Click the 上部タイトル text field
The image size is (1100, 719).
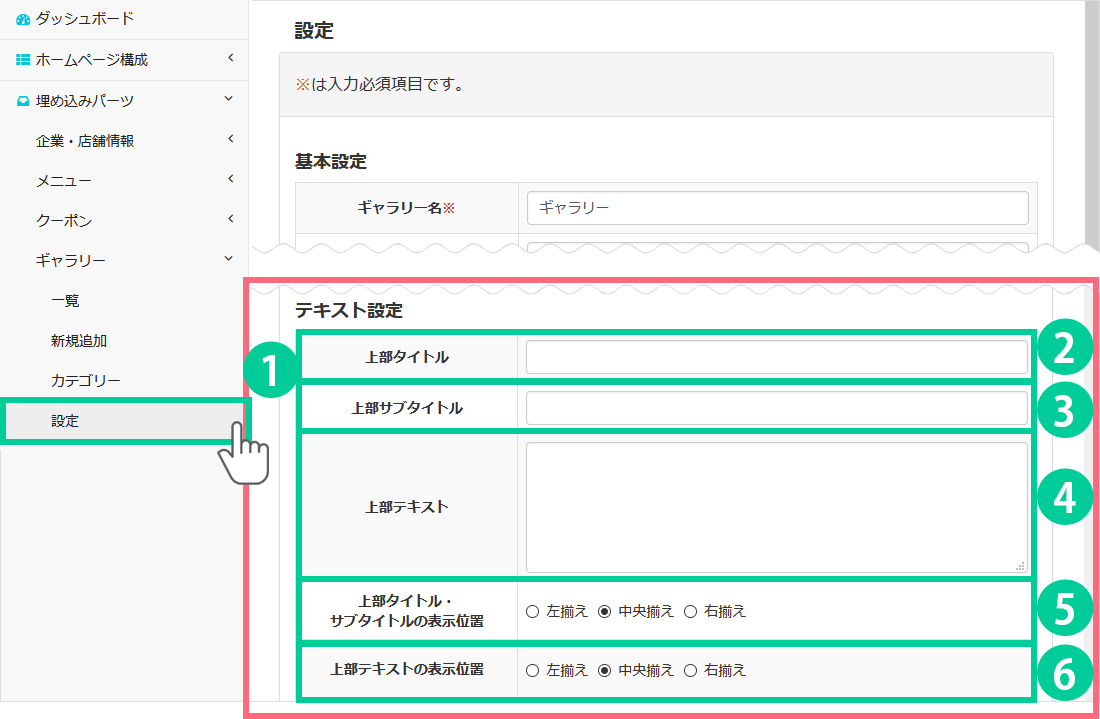pos(776,357)
